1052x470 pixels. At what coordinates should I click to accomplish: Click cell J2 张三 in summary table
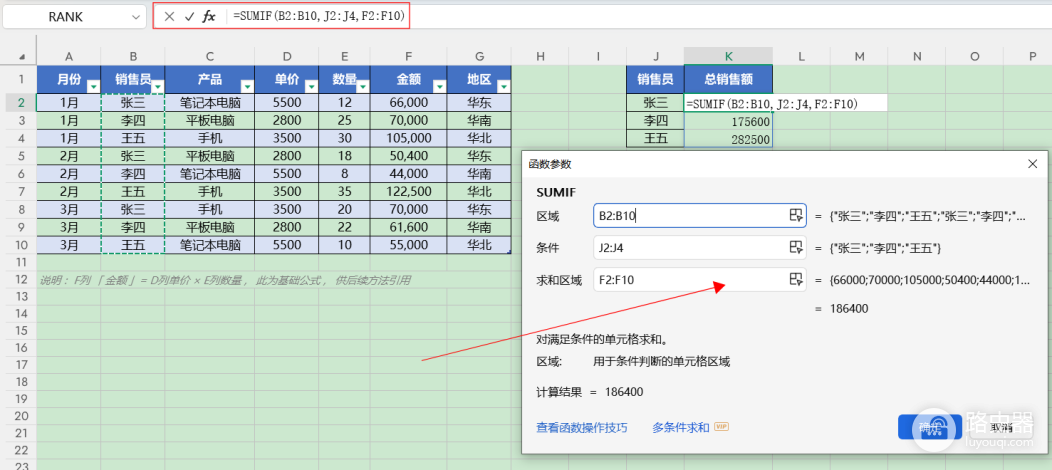655,103
